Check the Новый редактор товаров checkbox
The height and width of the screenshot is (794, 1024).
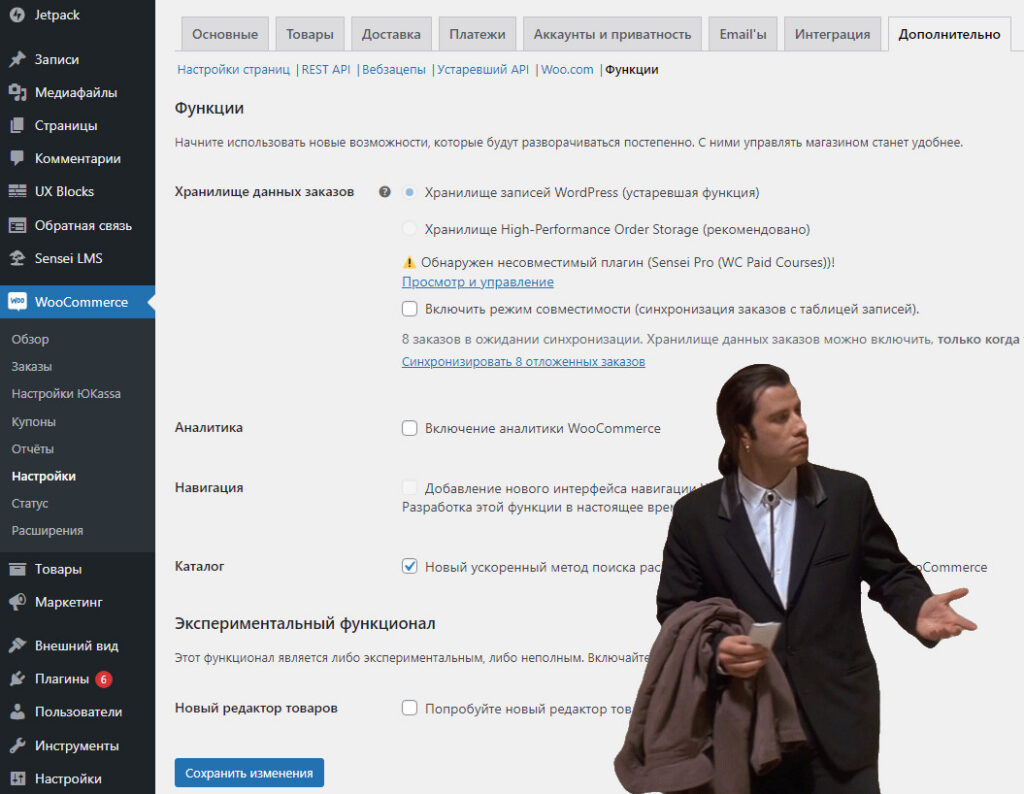409,708
